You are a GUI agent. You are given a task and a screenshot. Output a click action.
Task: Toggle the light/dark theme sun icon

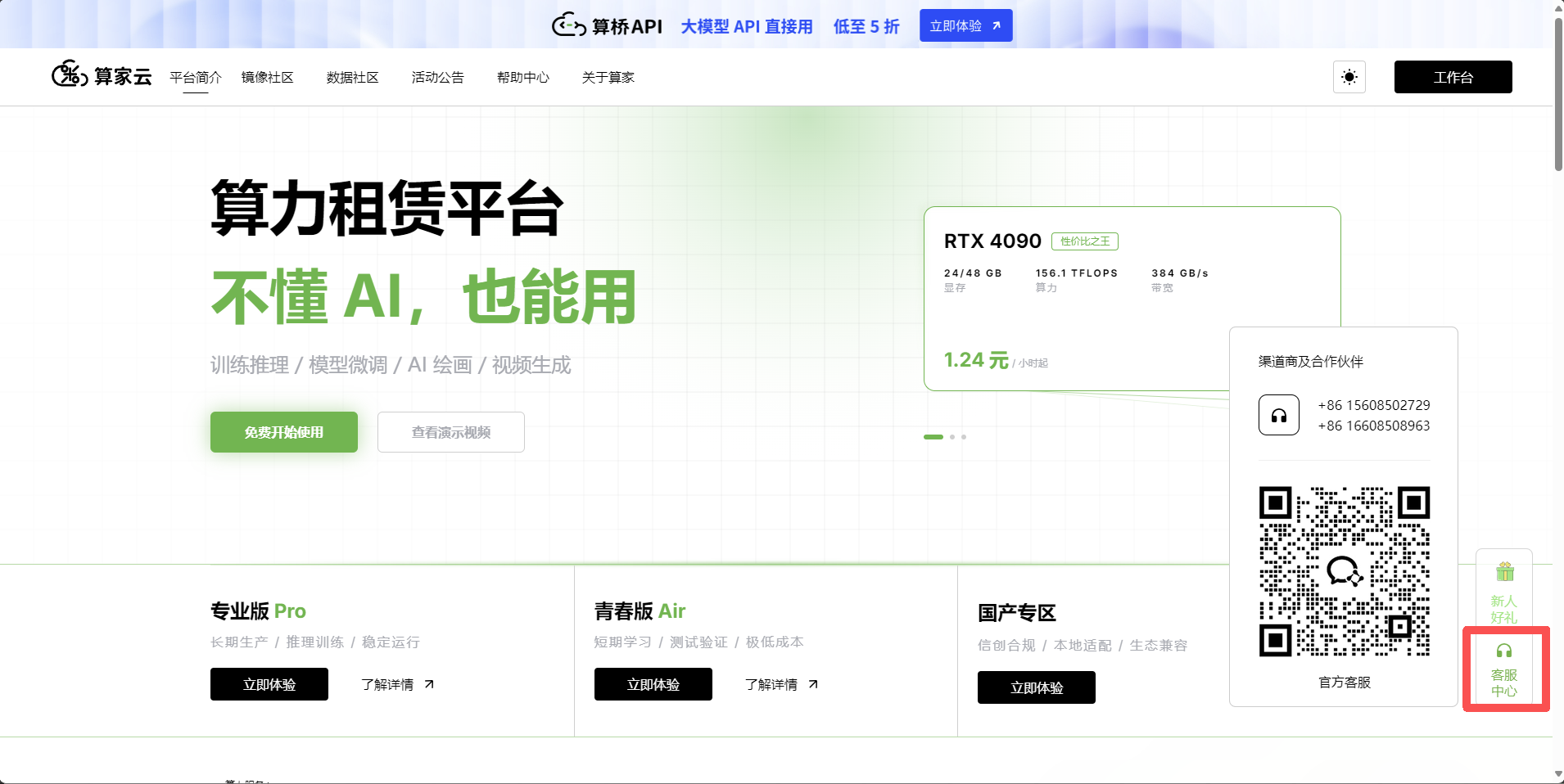click(1349, 77)
